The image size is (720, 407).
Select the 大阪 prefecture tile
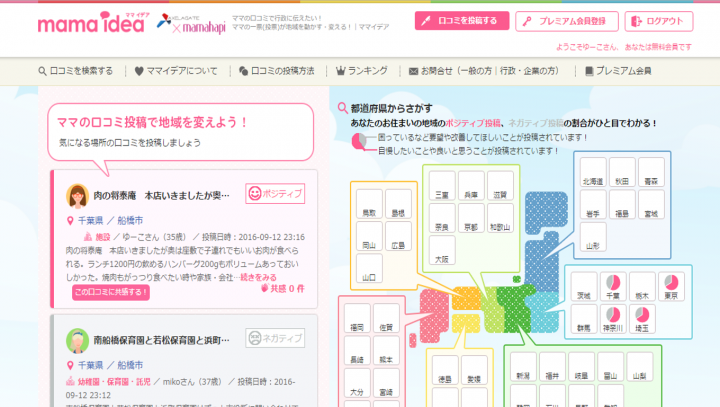442,250
